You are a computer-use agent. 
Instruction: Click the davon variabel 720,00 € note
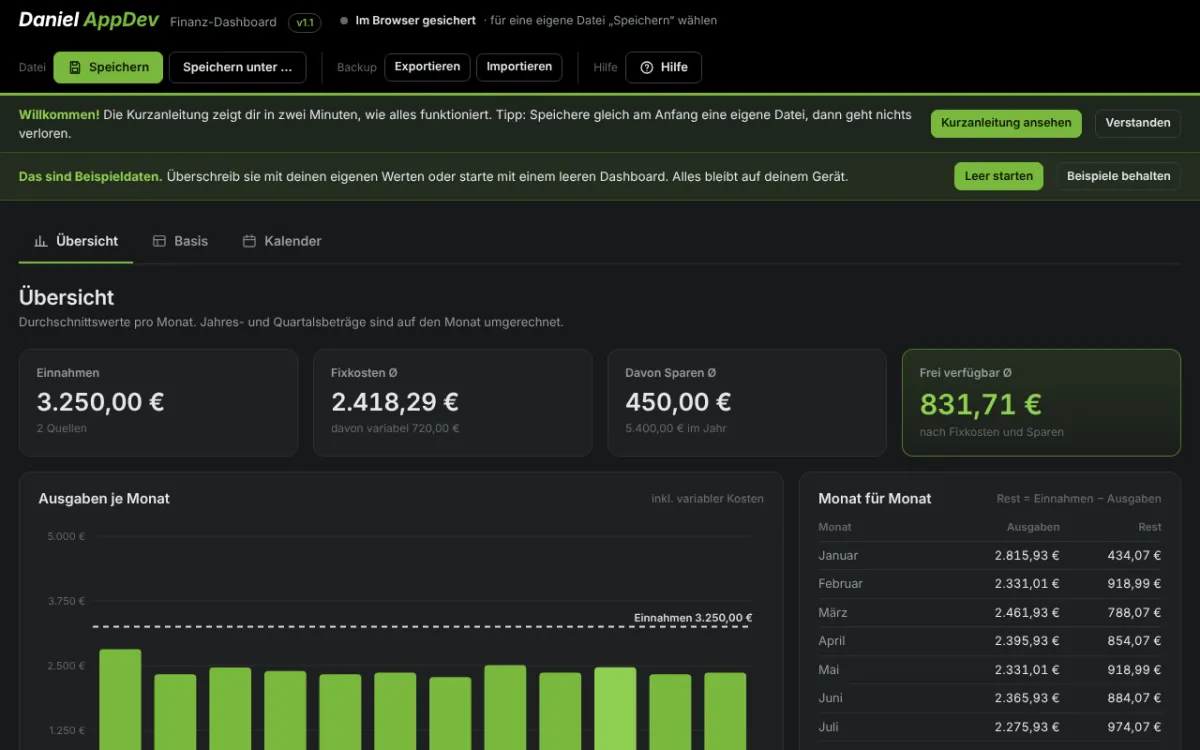[x=395, y=428]
